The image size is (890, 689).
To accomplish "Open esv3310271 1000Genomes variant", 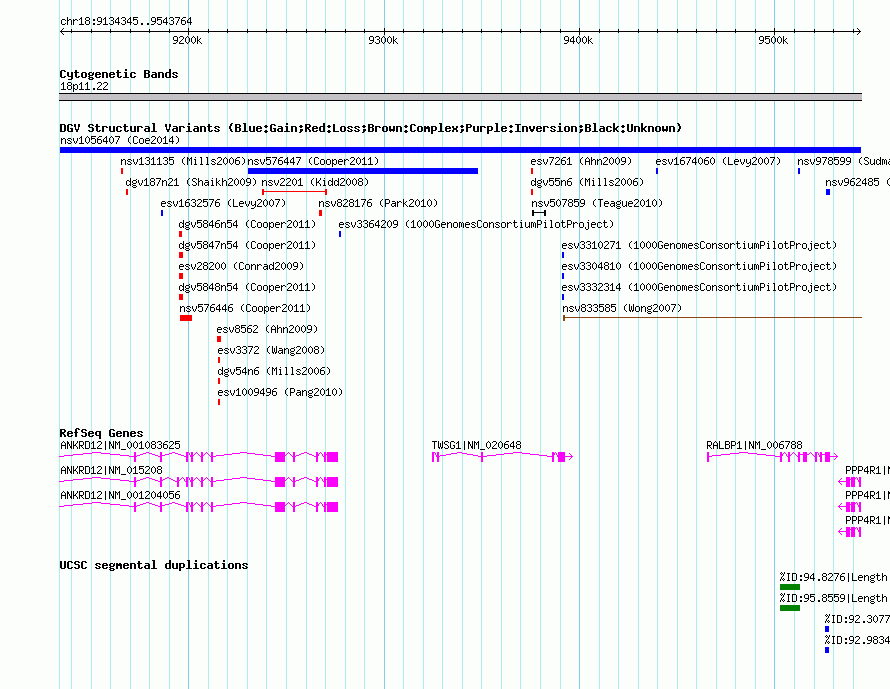I will coord(699,245).
